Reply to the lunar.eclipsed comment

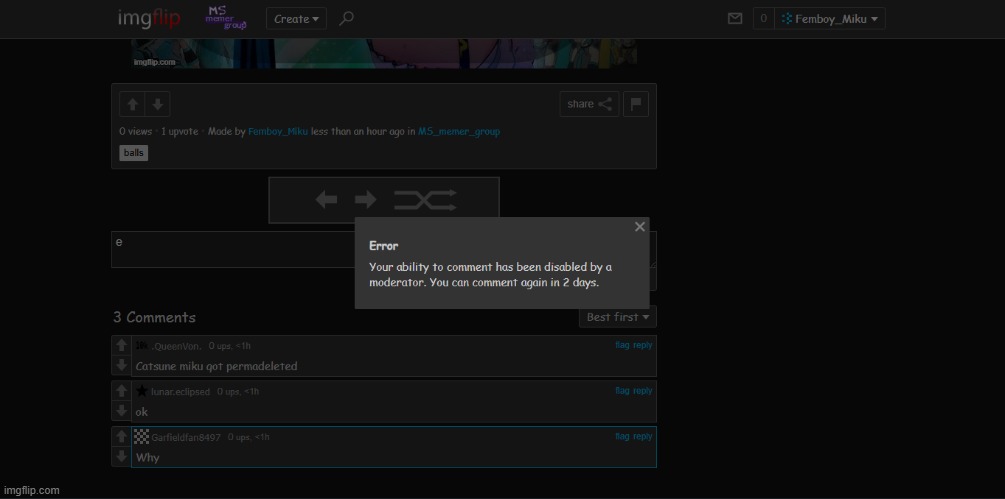(643, 390)
